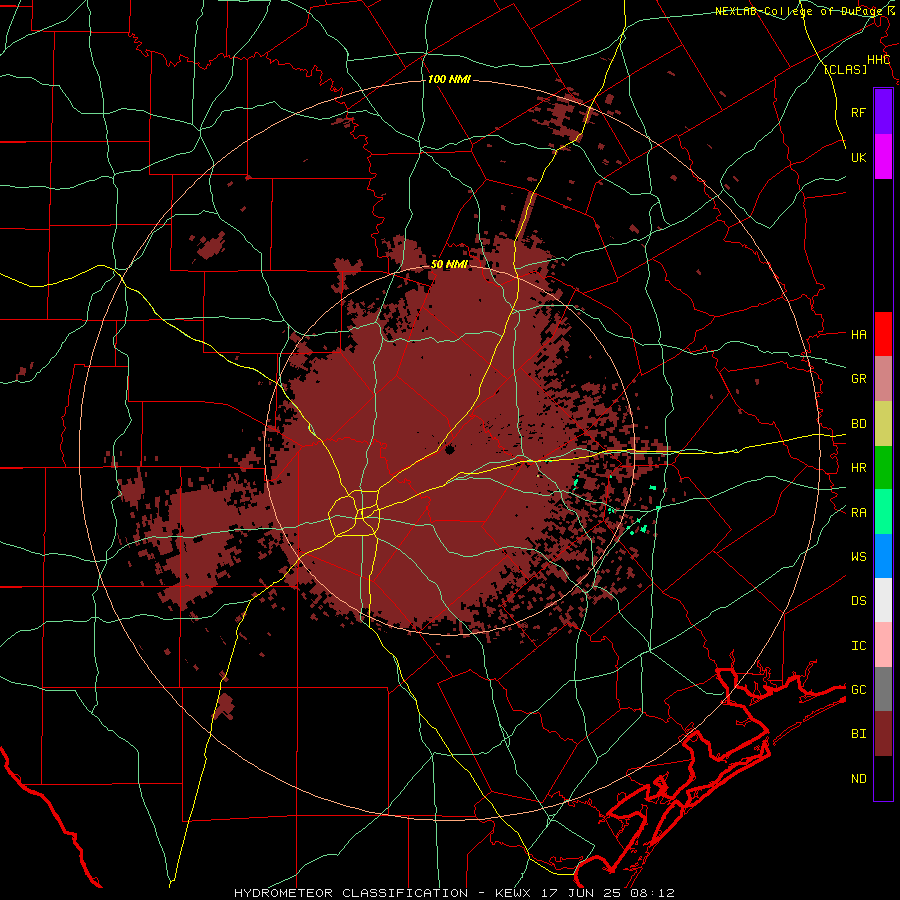Select the white DS legend swatch
Screen dimensions: 900x900
(x=883, y=600)
